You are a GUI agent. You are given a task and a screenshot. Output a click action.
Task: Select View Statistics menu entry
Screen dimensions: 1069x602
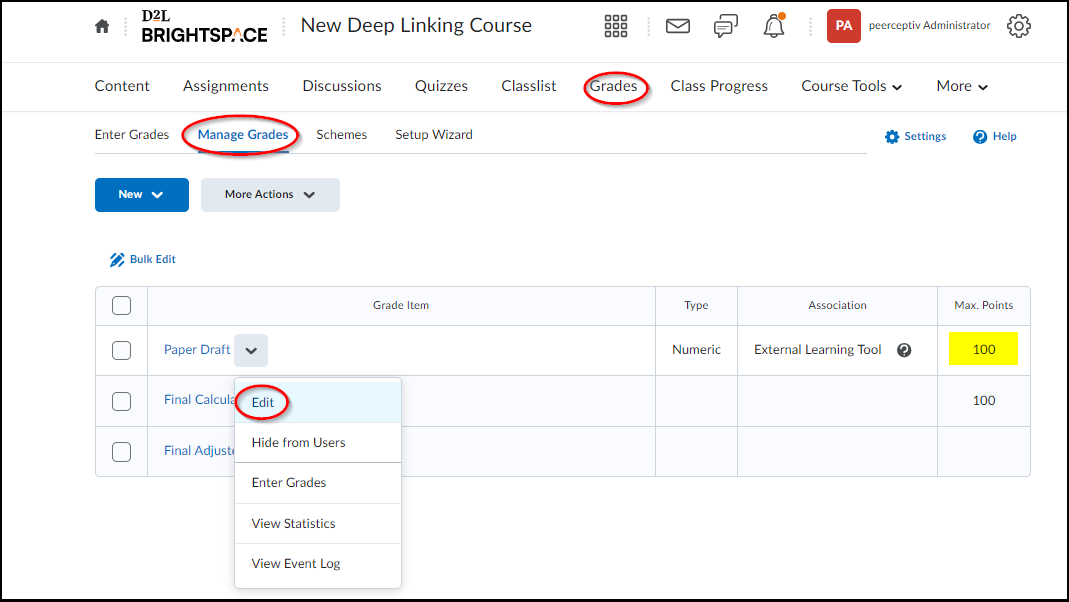tap(318, 524)
